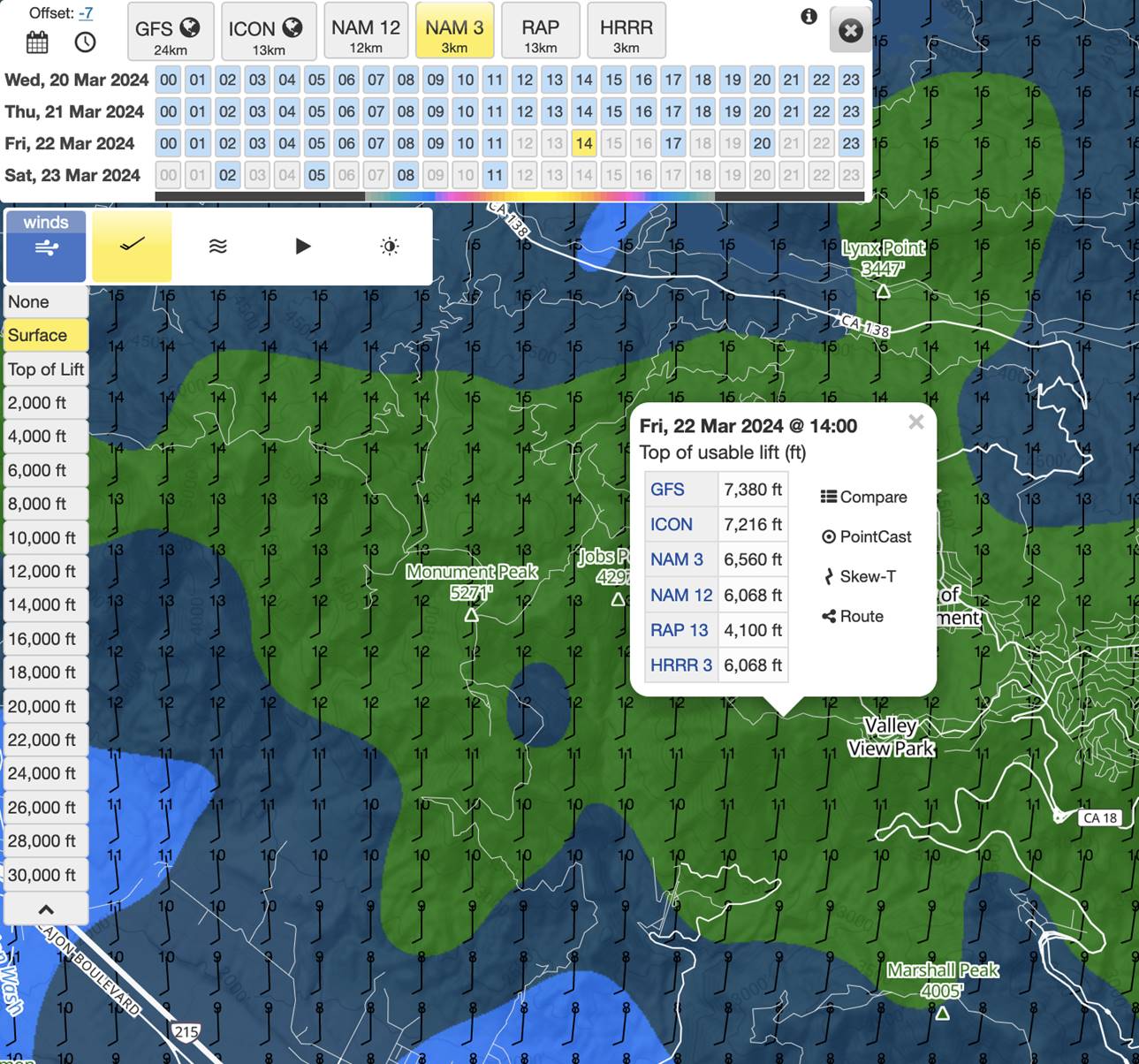Open Skew-T from the popup

pos(858,576)
